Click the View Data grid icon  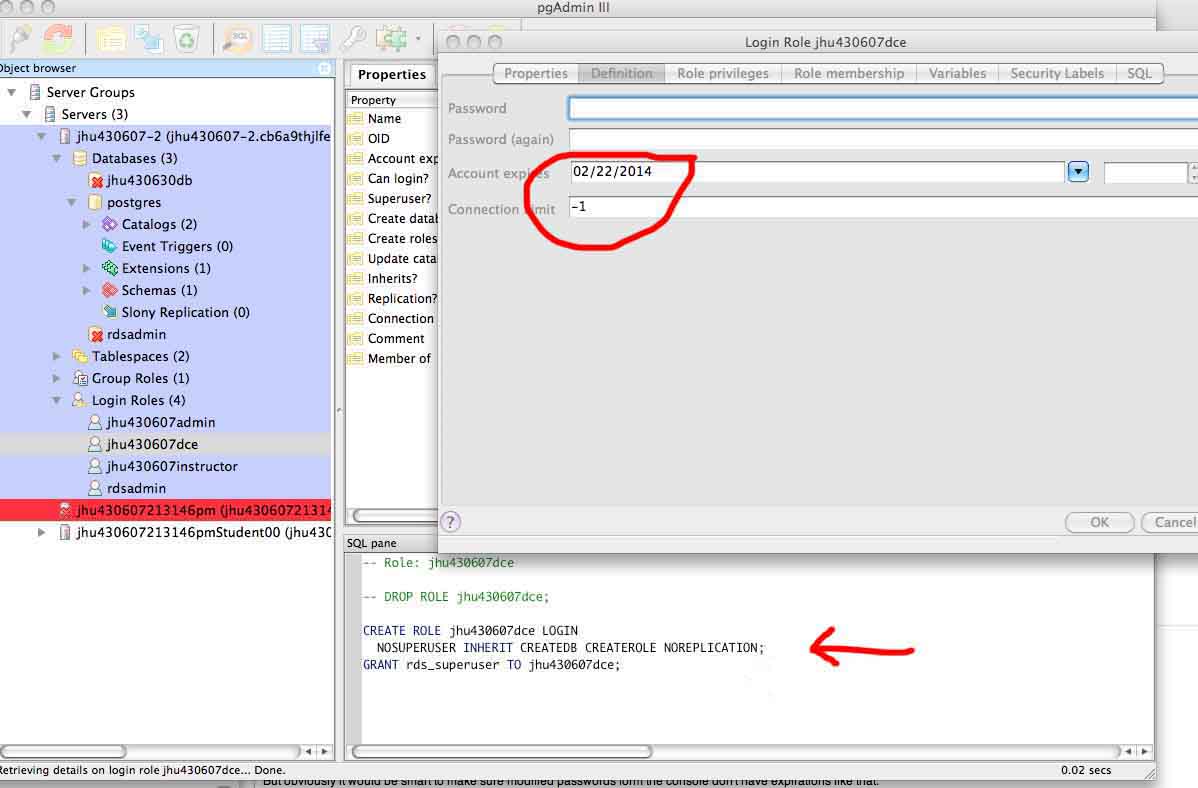pyautogui.click(x=276, y=39)
